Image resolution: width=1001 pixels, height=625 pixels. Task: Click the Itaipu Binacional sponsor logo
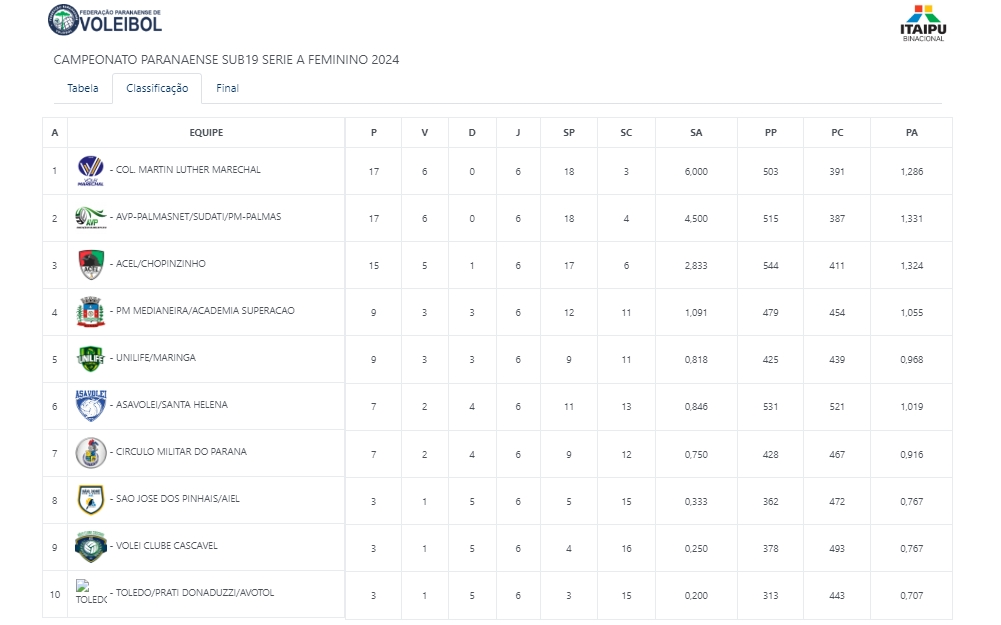pos(922,23)
